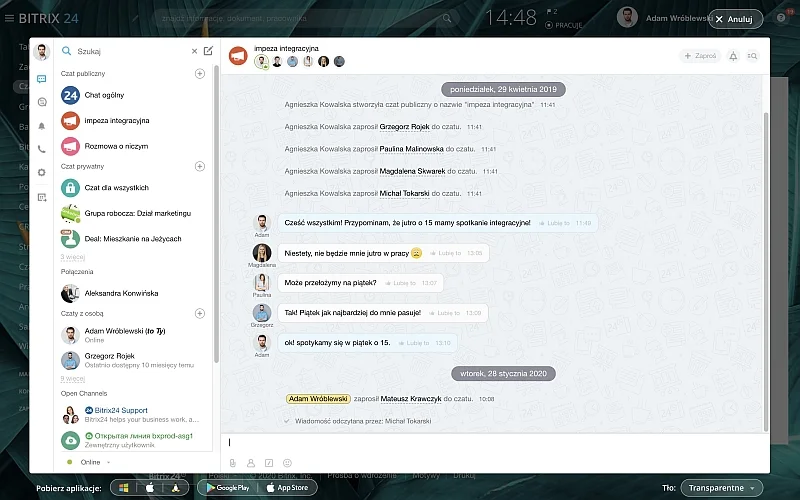The height and width of the screenshot is (500, 800).
Task: Open message history search icon in chat header
Action: pyautogui.click(x=752, y=56)
